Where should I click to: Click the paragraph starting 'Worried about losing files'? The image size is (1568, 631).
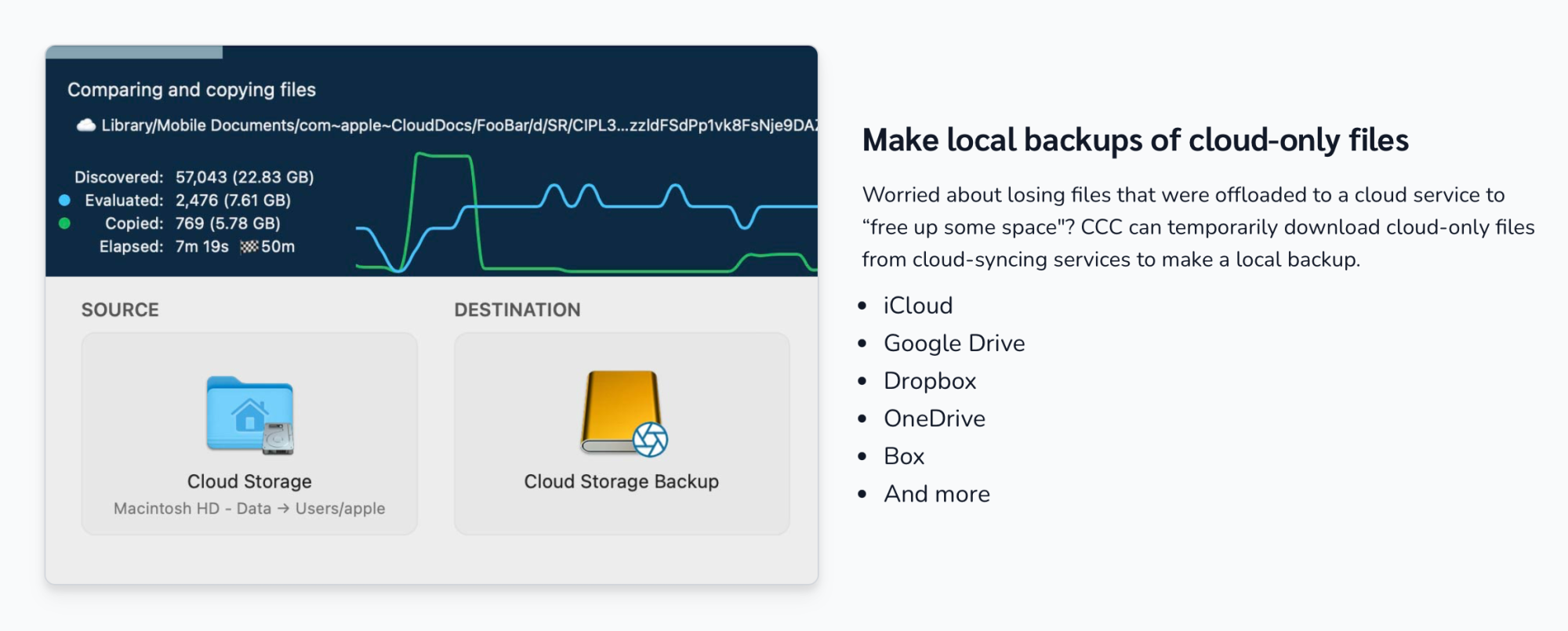pyautogui.click(x=1198, y=227)
